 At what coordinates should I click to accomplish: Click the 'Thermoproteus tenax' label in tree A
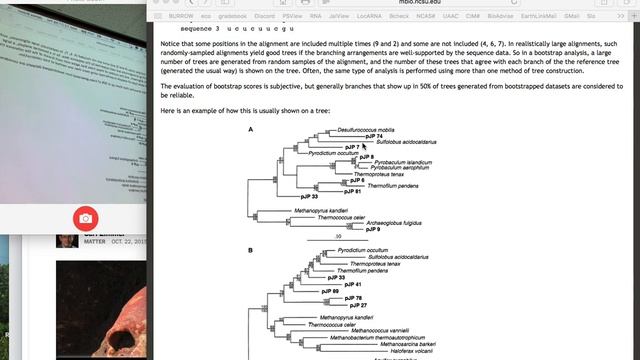tap(379, 174)
